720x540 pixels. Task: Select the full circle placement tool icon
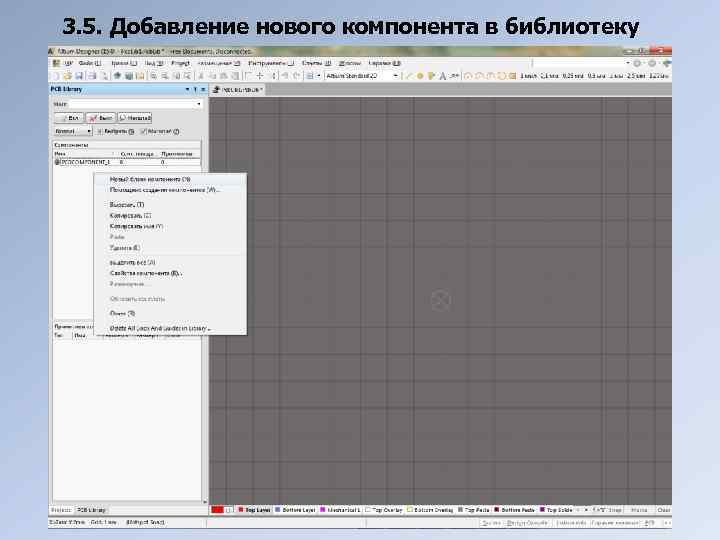(x=501, y=76)
